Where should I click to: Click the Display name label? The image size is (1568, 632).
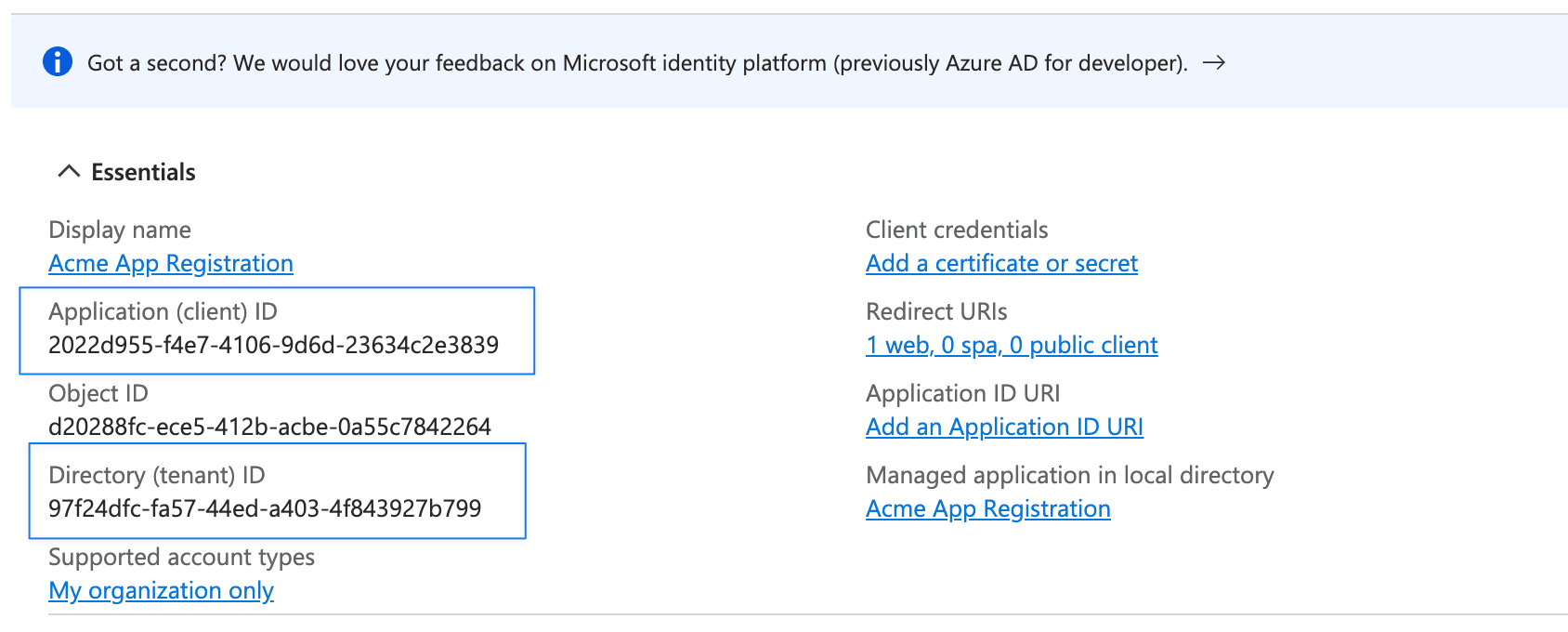(x=120, y=230)
